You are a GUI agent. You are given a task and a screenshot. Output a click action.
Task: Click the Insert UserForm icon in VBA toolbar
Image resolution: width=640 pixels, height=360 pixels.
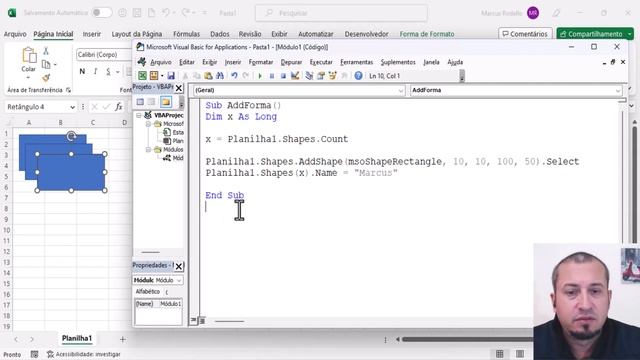(x=154, y=76)
